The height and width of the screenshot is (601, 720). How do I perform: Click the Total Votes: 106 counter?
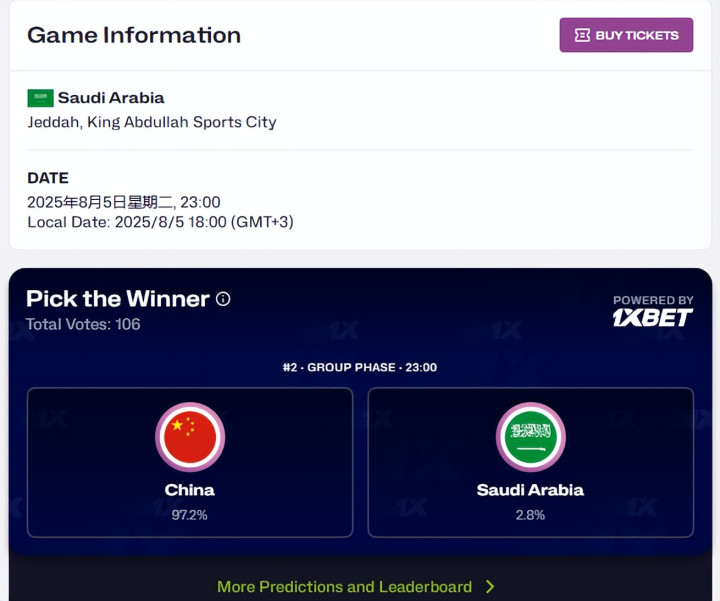tap(83, 324)
